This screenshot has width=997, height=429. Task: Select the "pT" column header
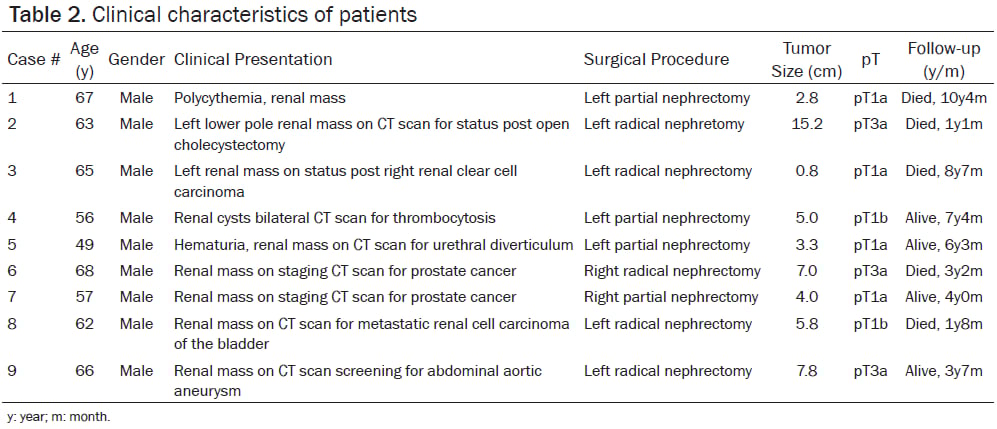(x=869, y=60)
